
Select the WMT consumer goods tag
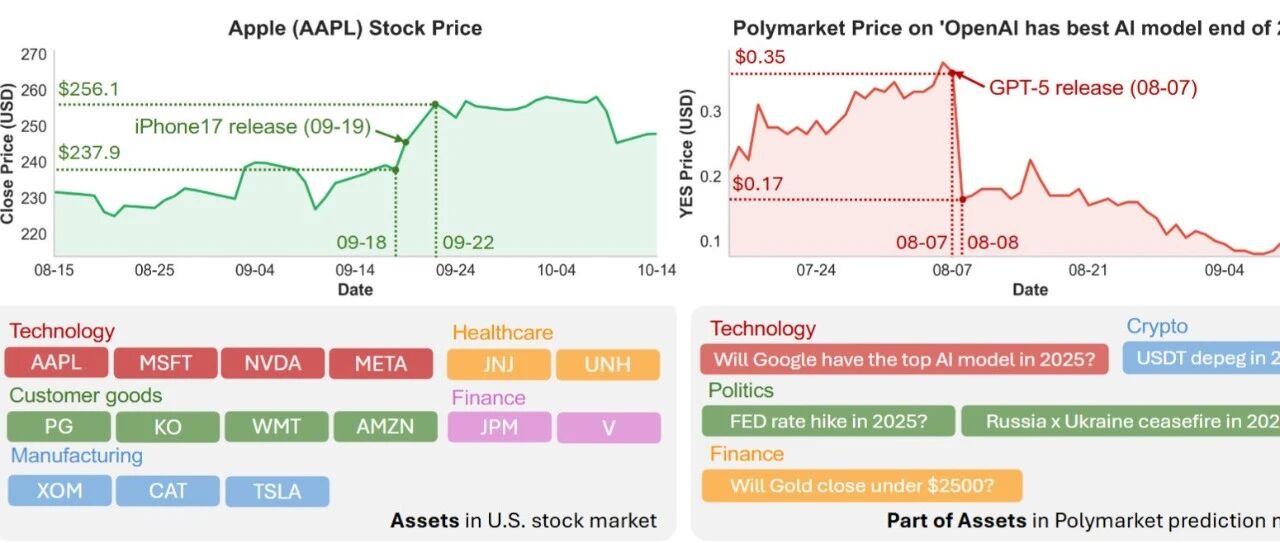point(276,427)
